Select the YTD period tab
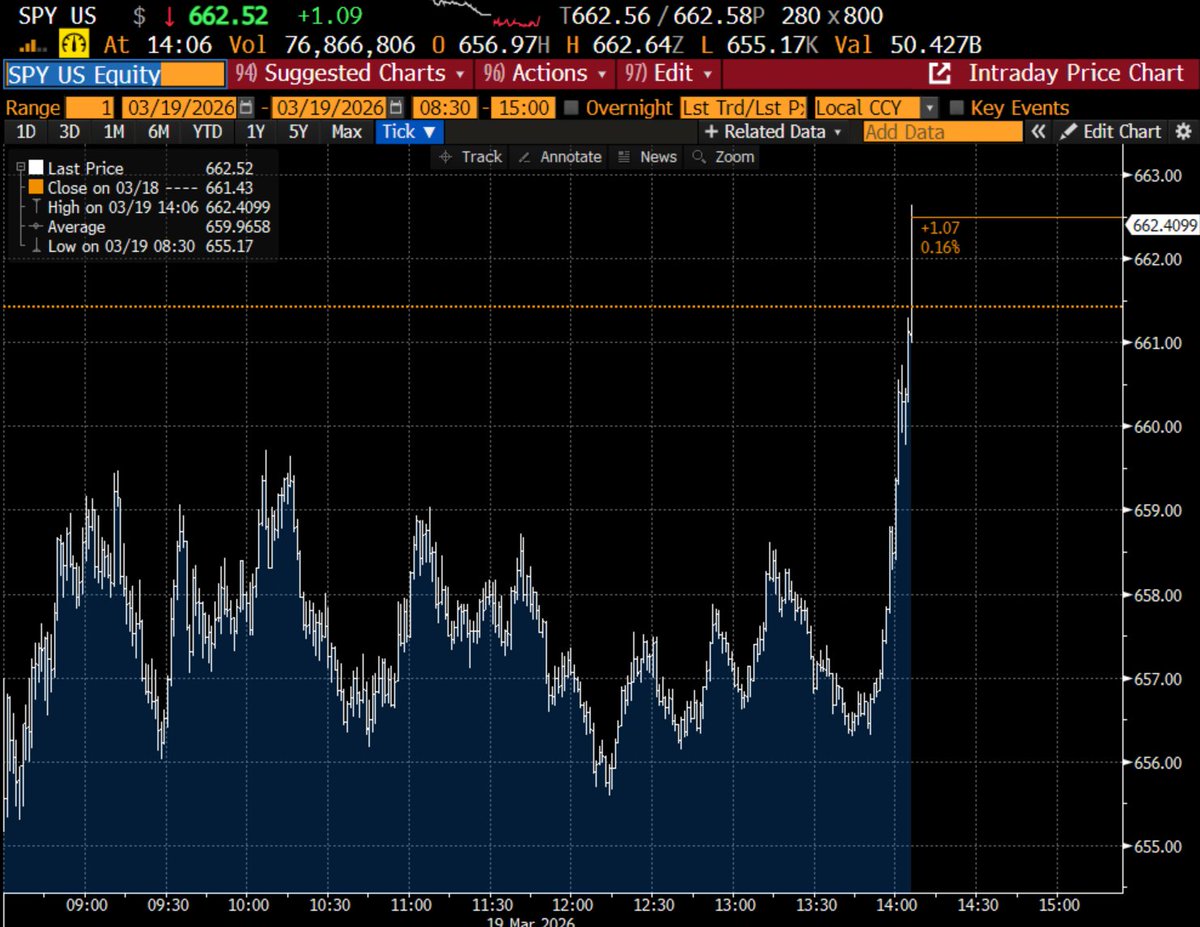This screenshot has width=1200, height=927. pyautogui.click(x=207, y=131)
